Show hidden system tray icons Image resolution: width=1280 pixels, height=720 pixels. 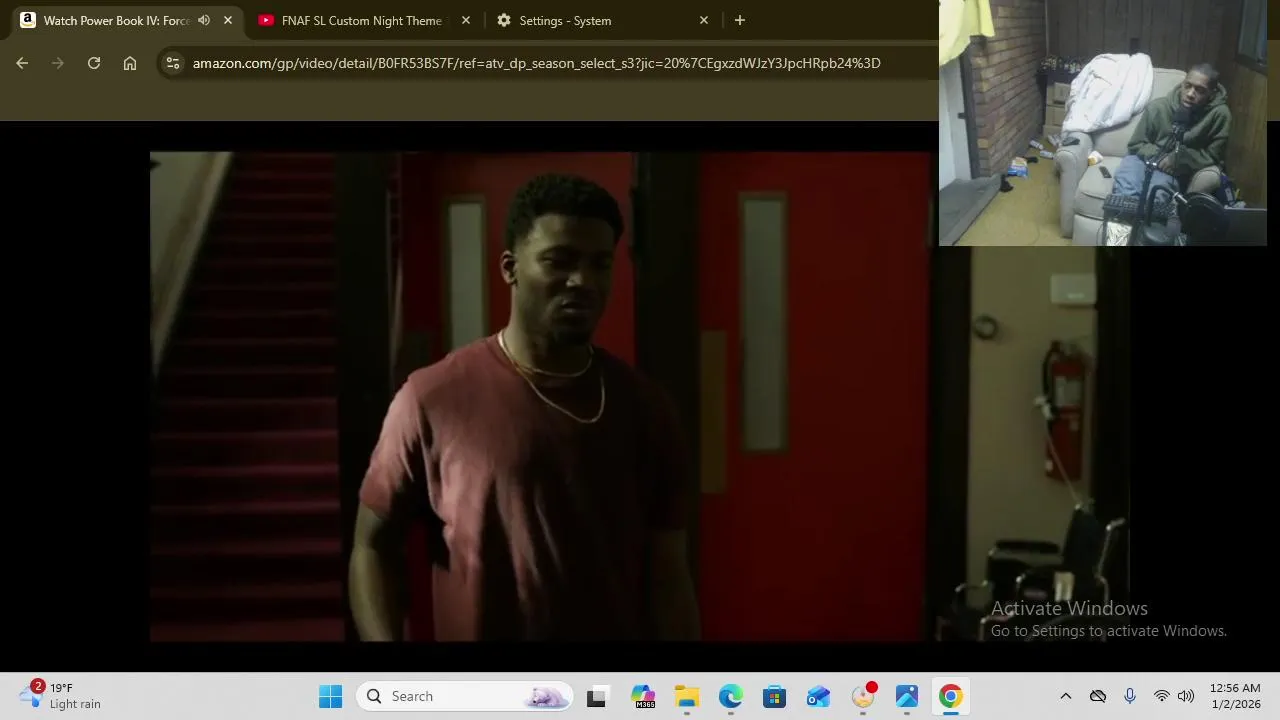1066,696
